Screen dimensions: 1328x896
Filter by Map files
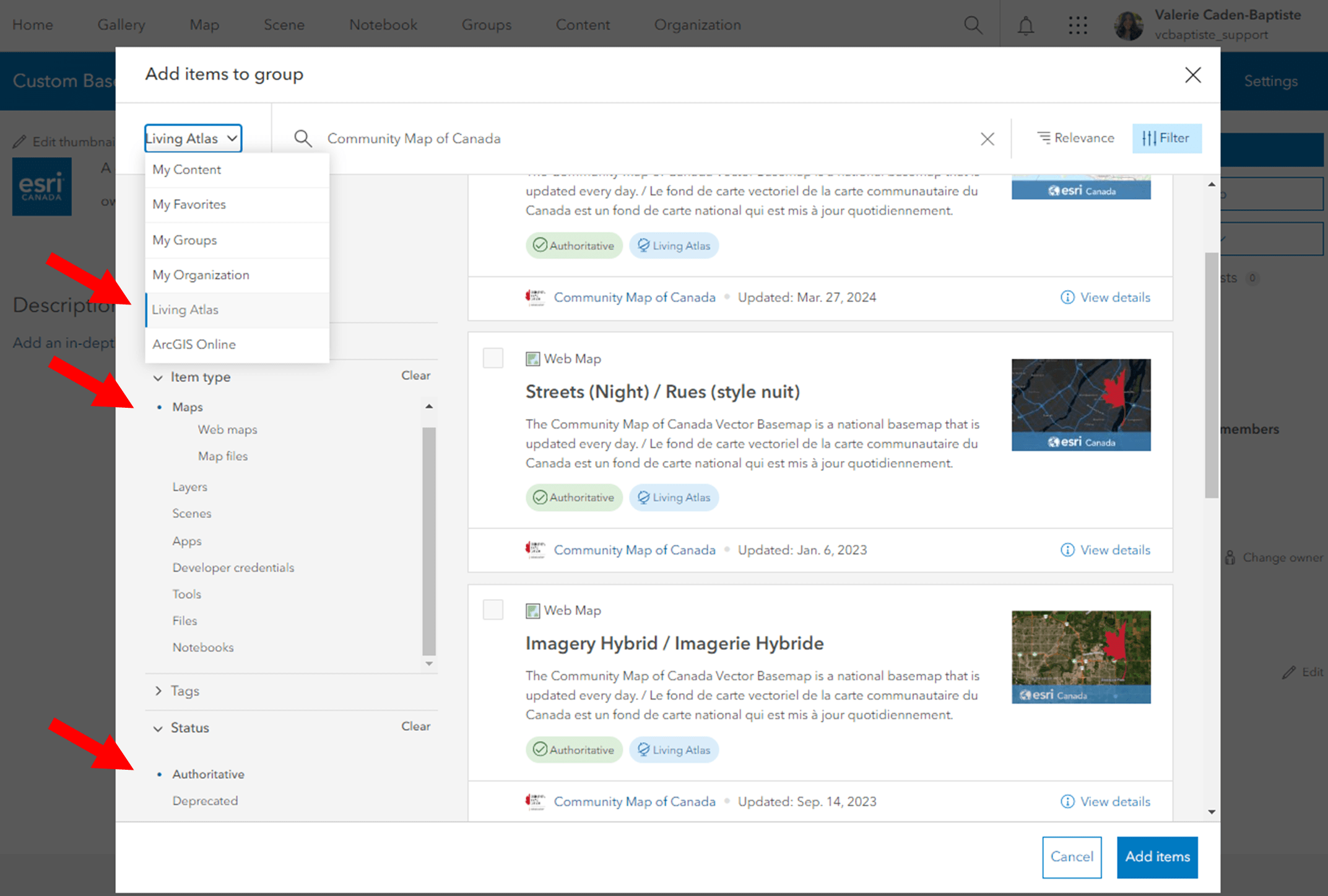223,456
